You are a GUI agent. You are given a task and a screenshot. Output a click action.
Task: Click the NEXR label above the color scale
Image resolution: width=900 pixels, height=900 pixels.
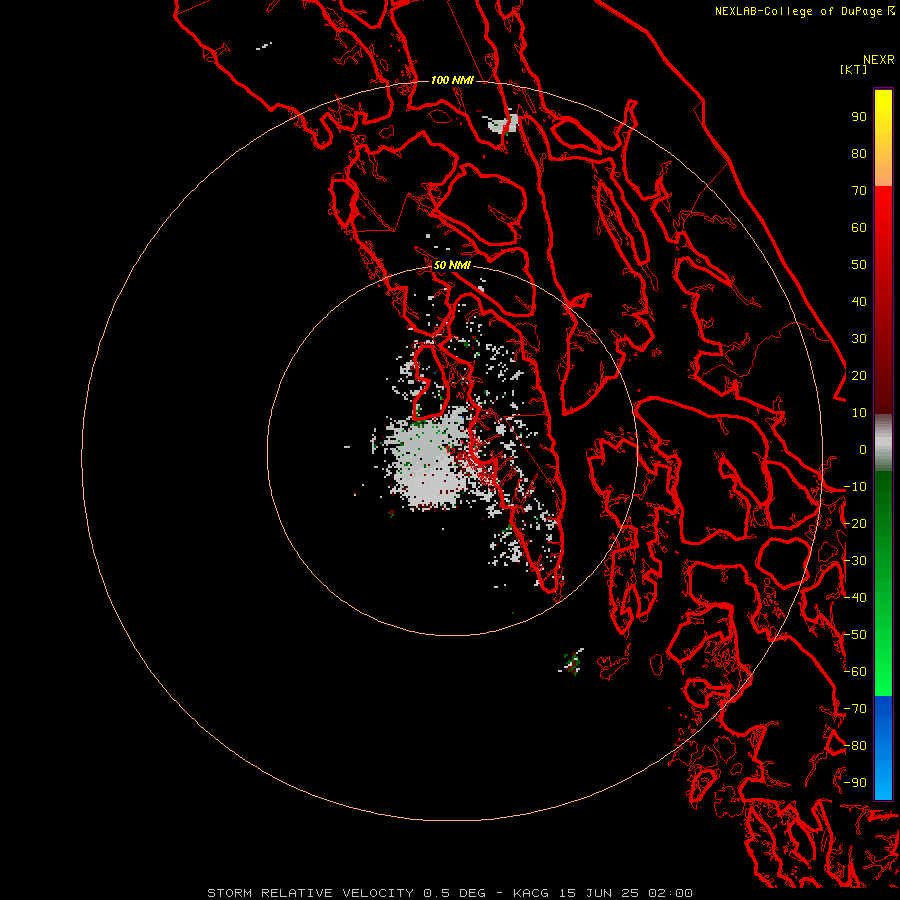pyautogui.click(x=879, y=60)
